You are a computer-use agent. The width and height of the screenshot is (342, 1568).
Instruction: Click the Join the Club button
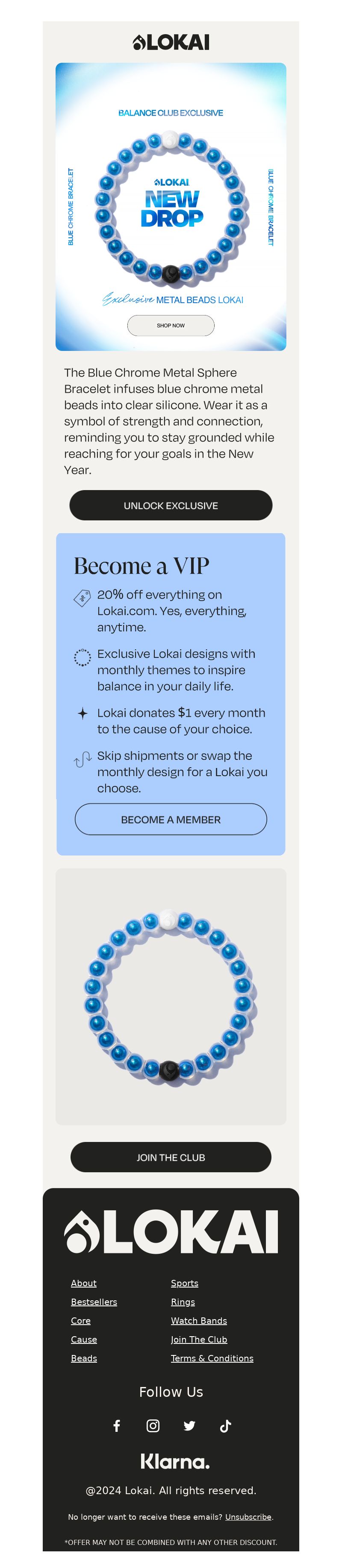tap(171, 1157)
